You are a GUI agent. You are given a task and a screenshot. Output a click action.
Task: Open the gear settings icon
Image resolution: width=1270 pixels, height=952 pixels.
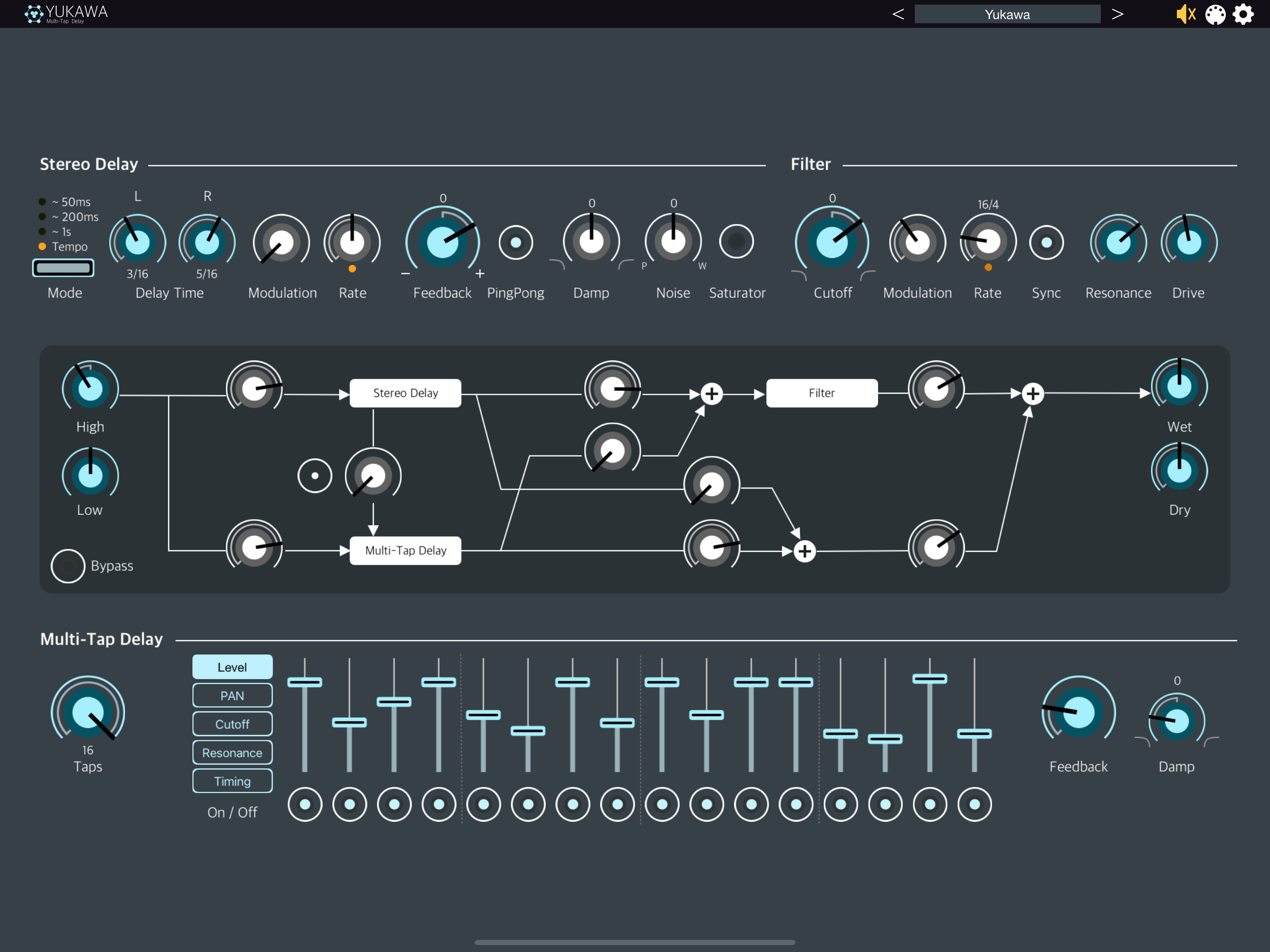pos(1243,14)
